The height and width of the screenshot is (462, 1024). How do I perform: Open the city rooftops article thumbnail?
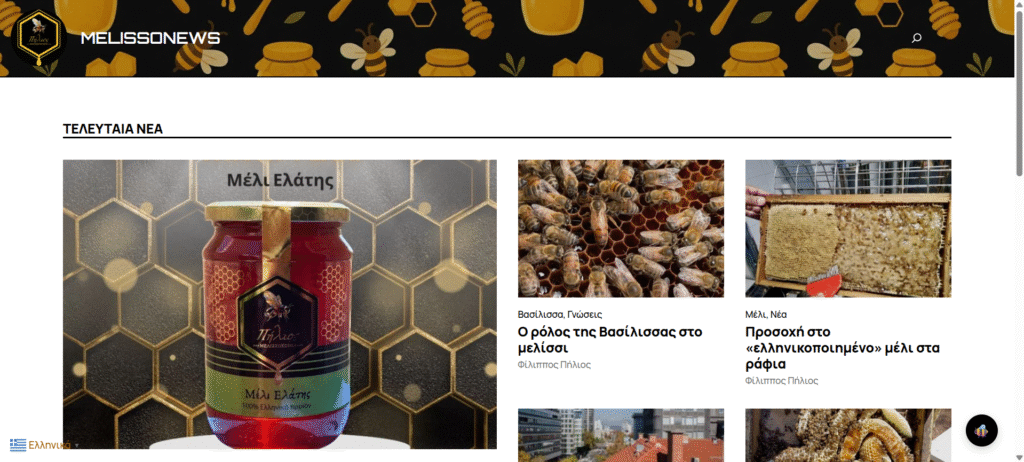tap(620, 435)
